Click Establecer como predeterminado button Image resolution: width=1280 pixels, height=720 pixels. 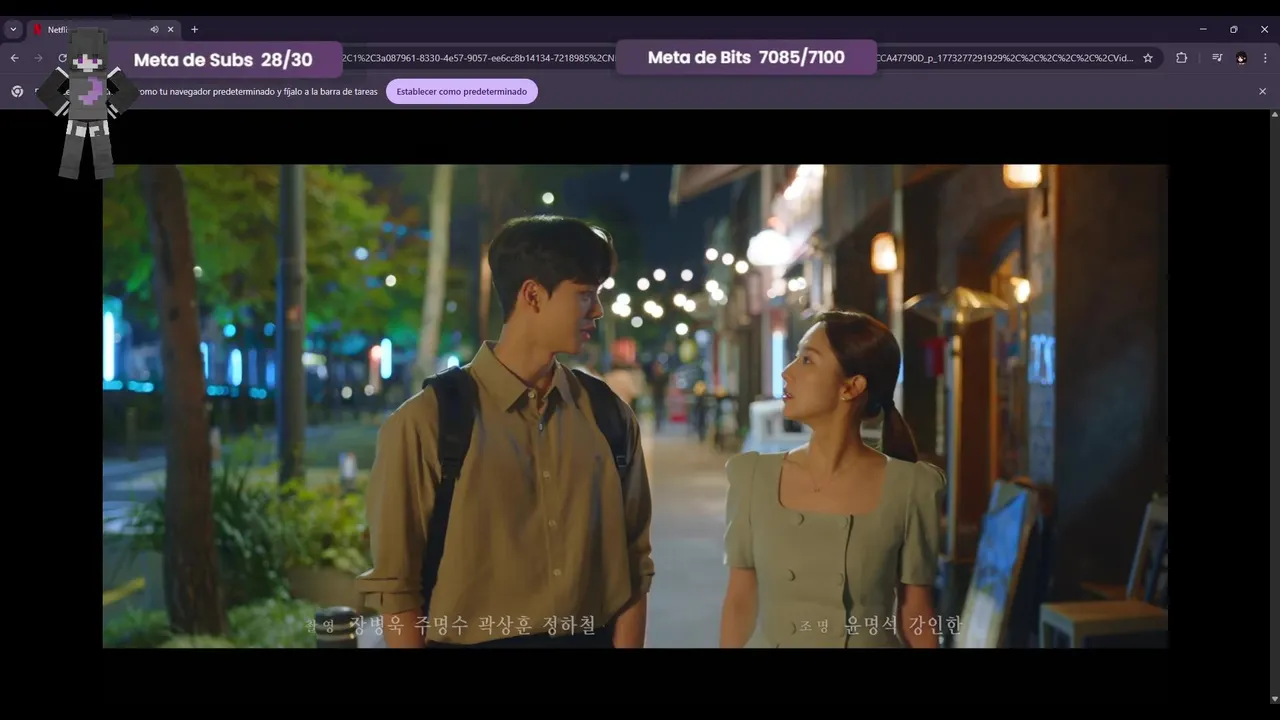tap(462, 91)
